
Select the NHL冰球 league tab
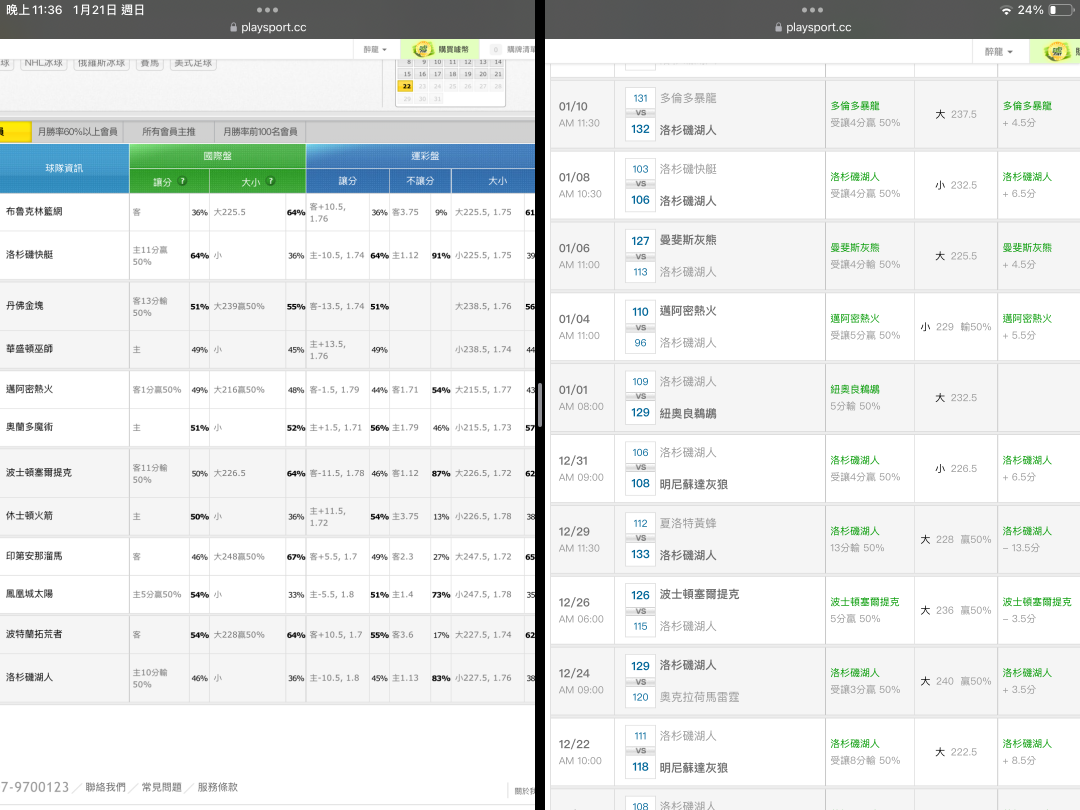pos(43,63)
